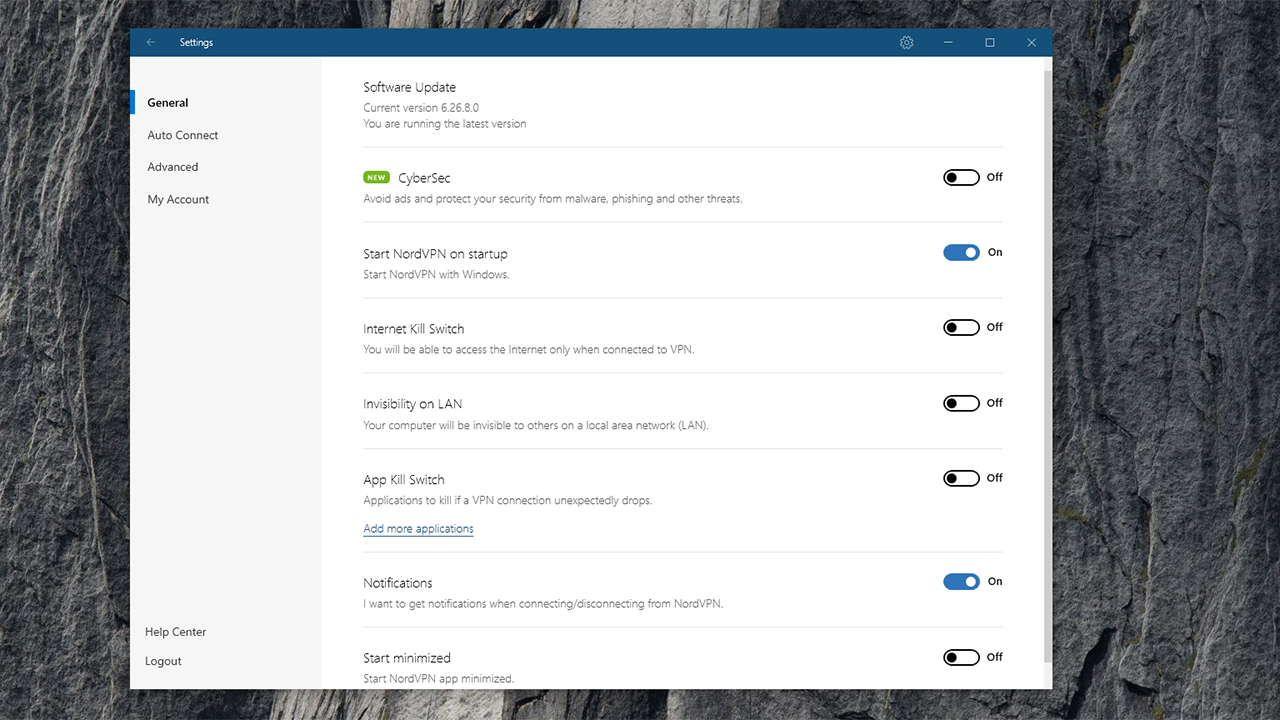1280x720 pixels.
Task: Click the Settings title in the title bar
Action: point(196,42)
